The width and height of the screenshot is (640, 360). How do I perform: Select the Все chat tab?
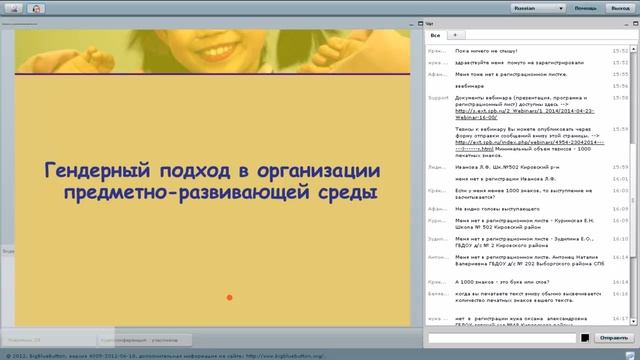tap(436, 36)
